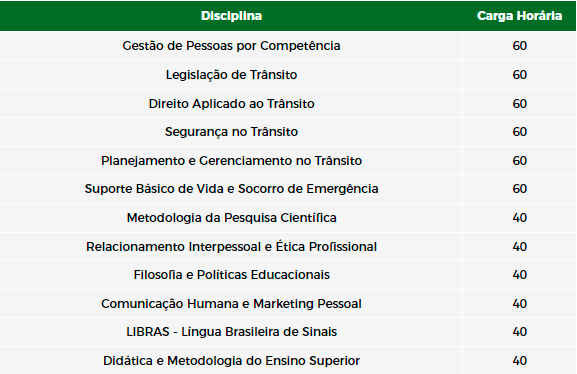Select the Segurança no Trânsito discipline
Image resolution: width=577 pixels, height=374 pixels.
(231, 132)
